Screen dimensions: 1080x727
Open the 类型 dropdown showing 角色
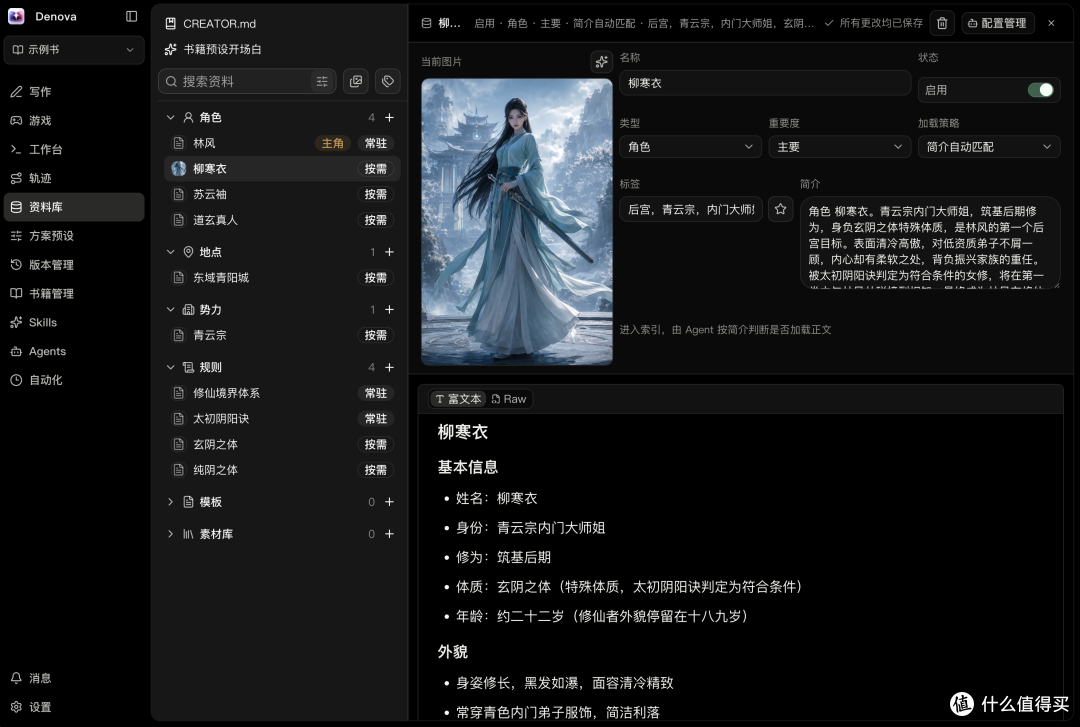click(x=690, y=147)
